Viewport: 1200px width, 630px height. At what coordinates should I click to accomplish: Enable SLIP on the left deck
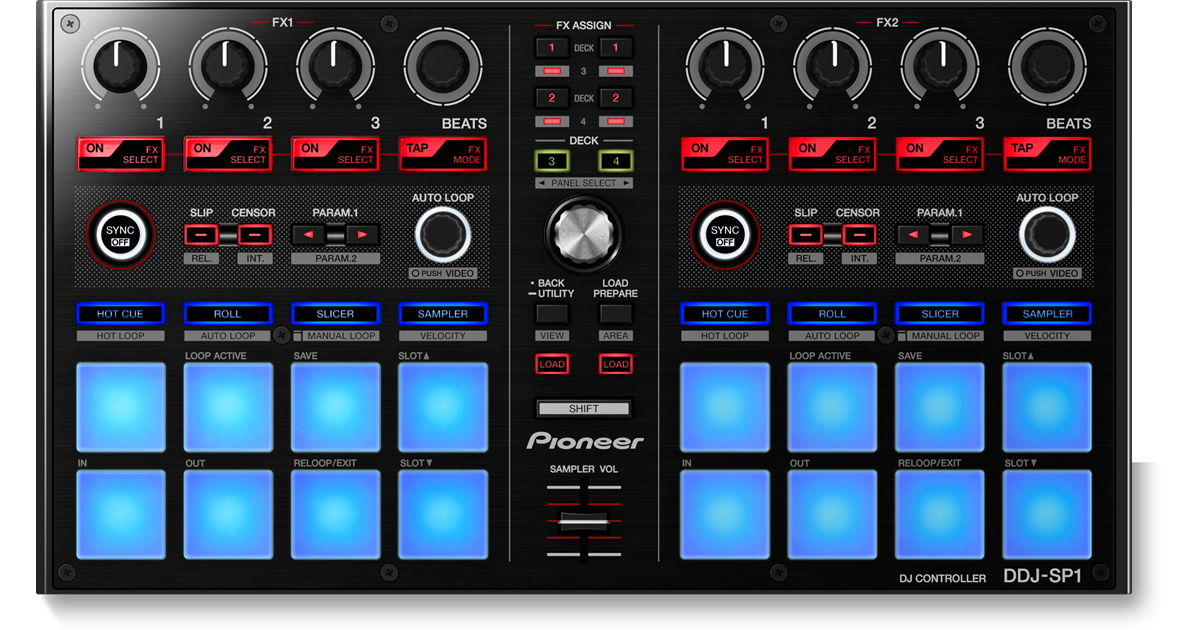tap(201, 235)
